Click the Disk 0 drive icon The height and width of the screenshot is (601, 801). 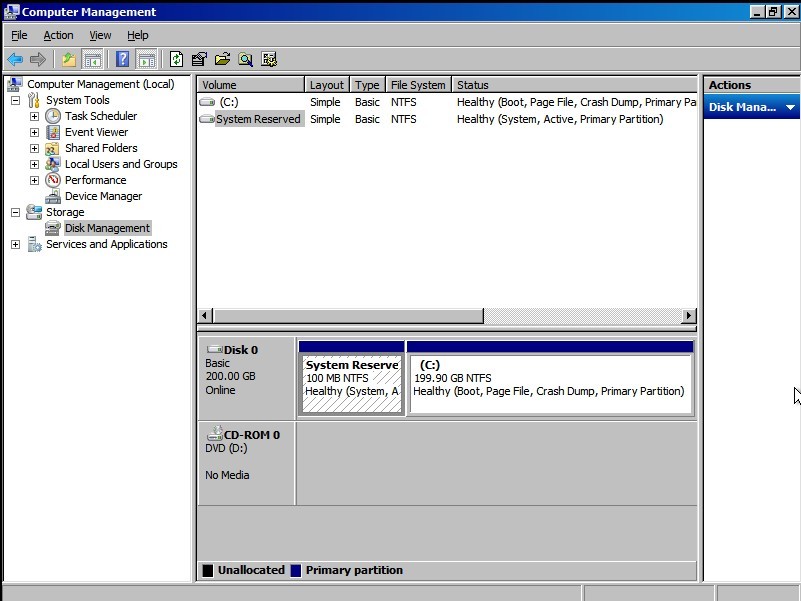tap(215, 350)
